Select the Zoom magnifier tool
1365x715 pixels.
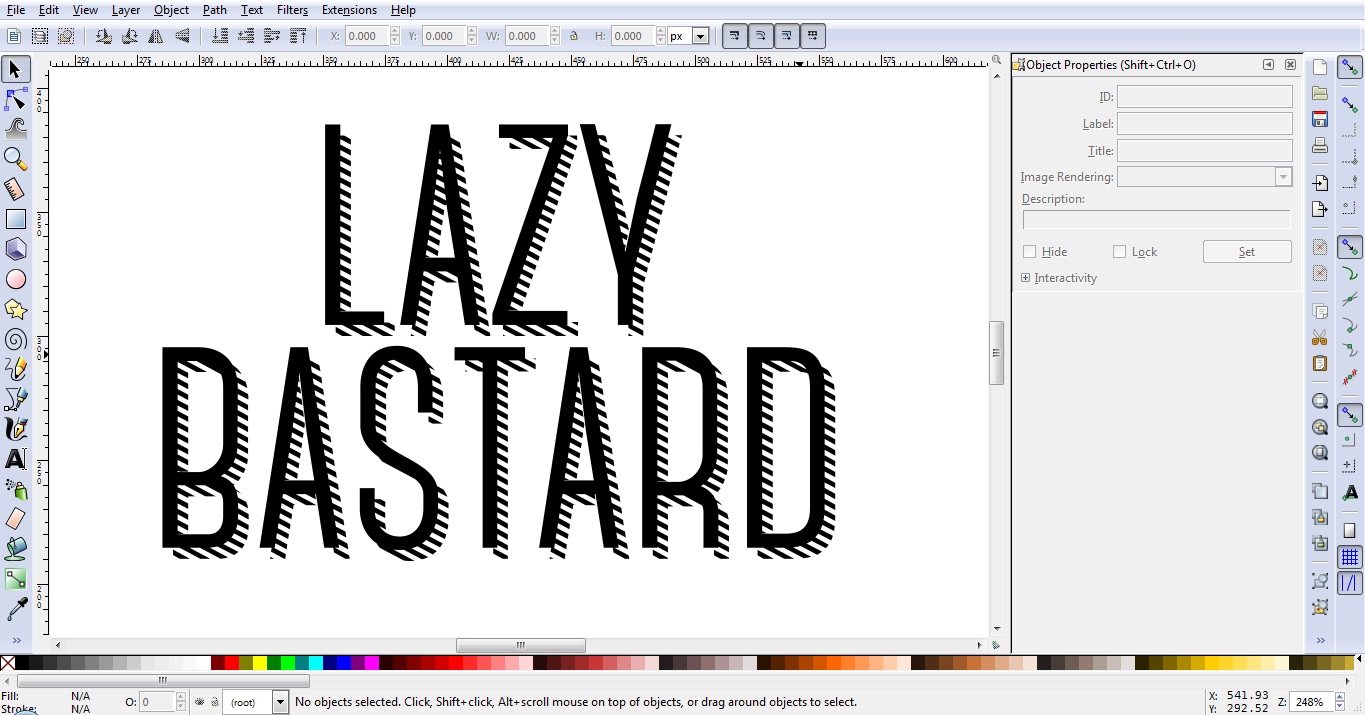[x=16, y=159]
